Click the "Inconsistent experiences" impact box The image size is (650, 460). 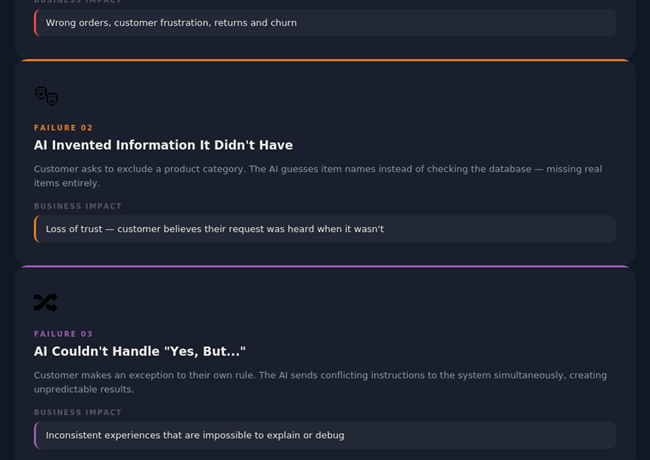click(x=325, y=435)
